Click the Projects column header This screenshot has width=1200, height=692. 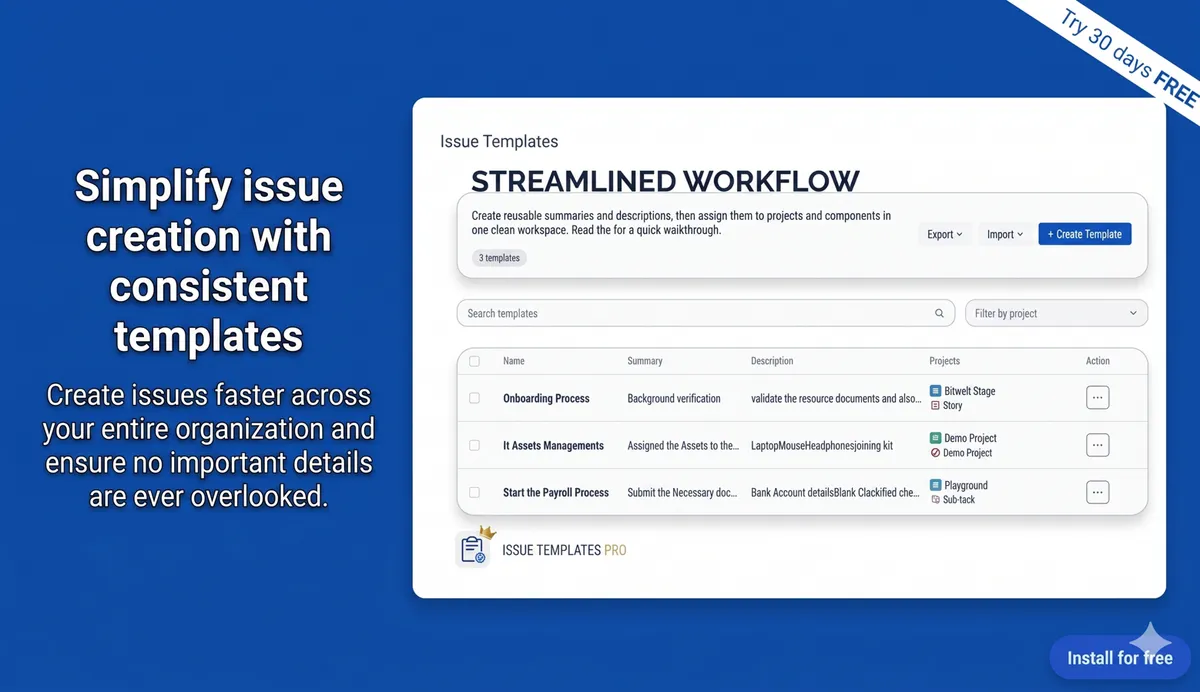pos(944,361)
